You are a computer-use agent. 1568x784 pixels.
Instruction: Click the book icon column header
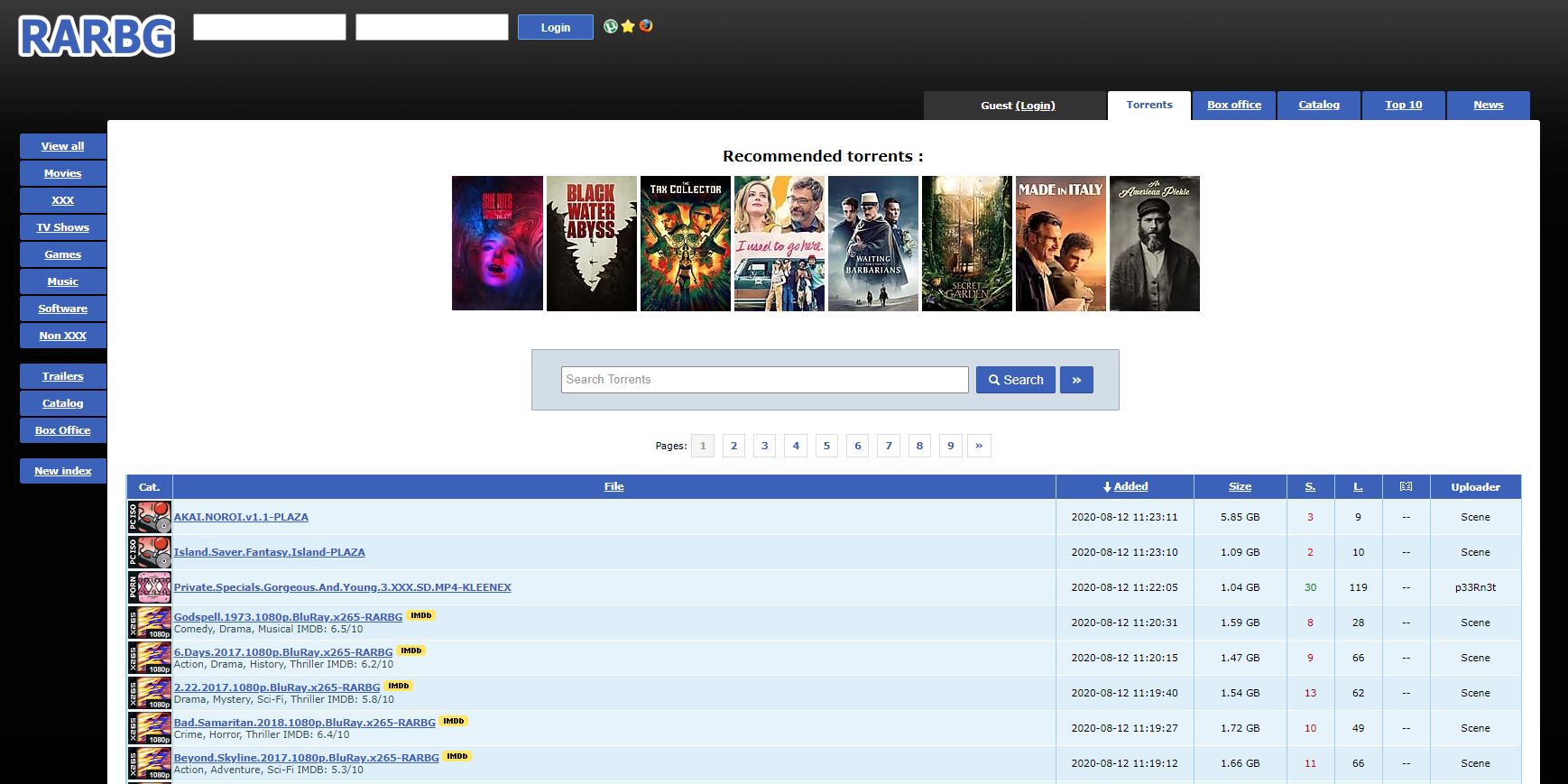point(1406,486)
